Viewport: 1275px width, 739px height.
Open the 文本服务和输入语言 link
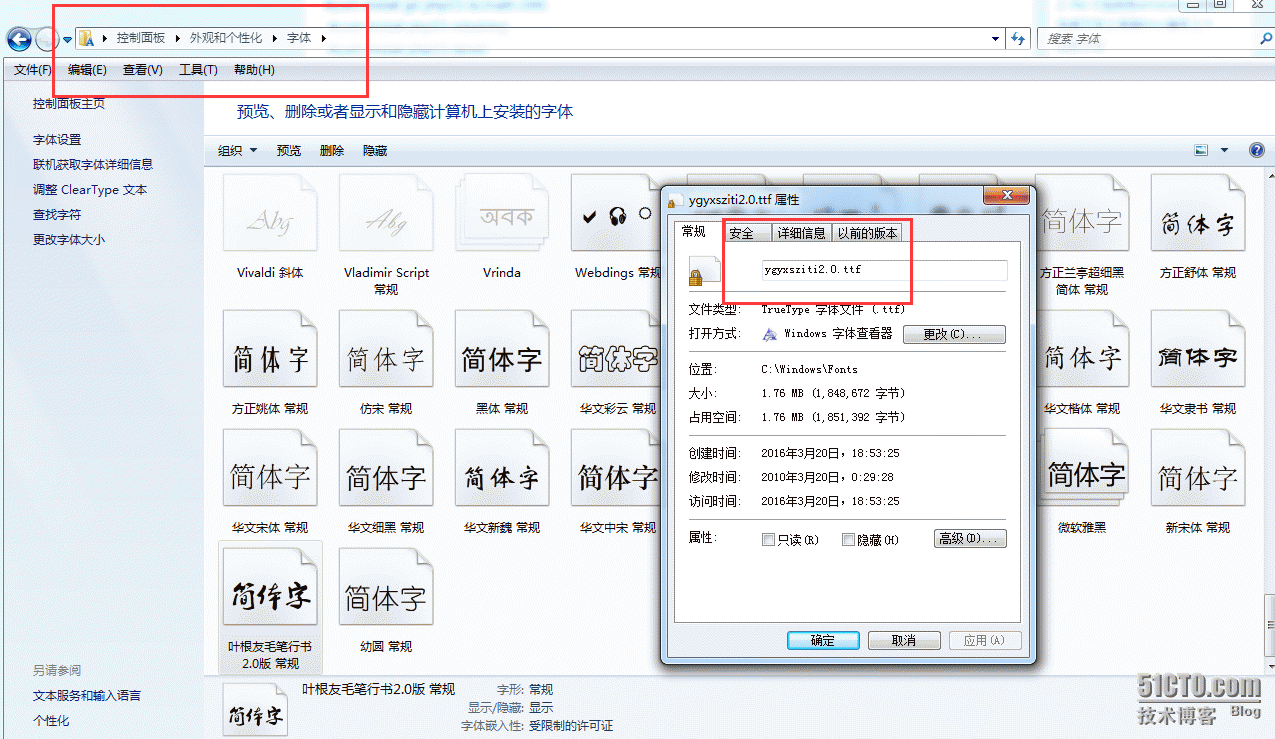click(87, 695)
